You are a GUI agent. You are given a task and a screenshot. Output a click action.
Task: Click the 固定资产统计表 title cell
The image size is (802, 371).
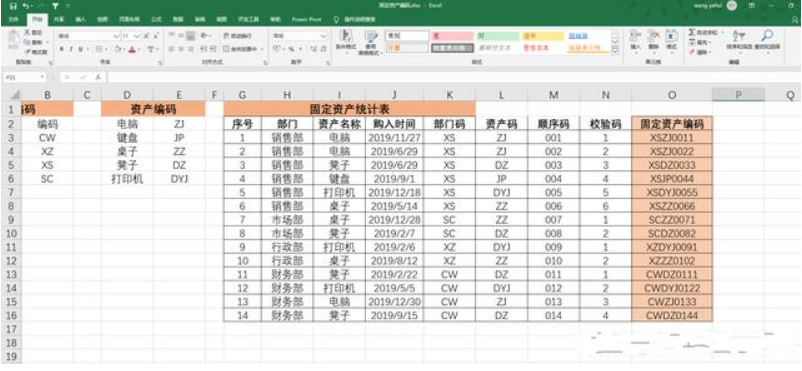(349, 109)
